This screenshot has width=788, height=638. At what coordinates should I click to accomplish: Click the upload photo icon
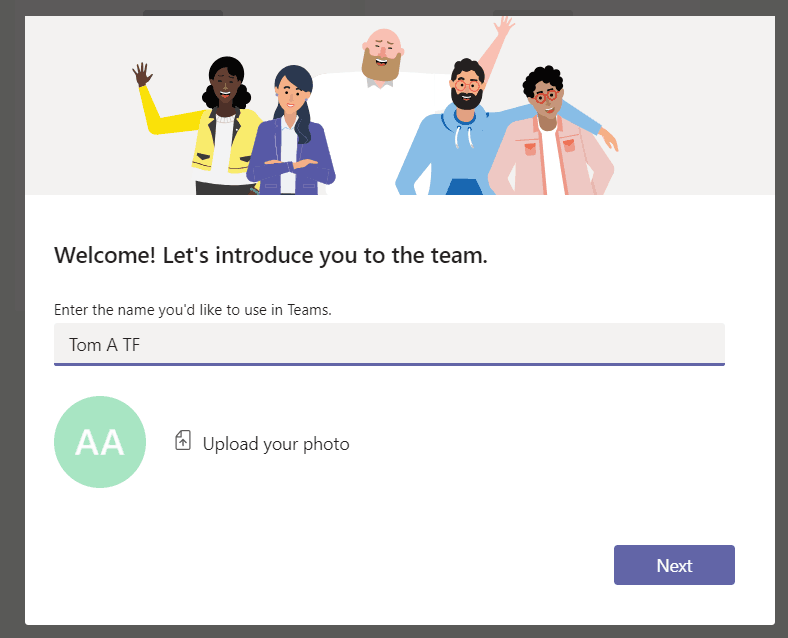coord(183,441)
